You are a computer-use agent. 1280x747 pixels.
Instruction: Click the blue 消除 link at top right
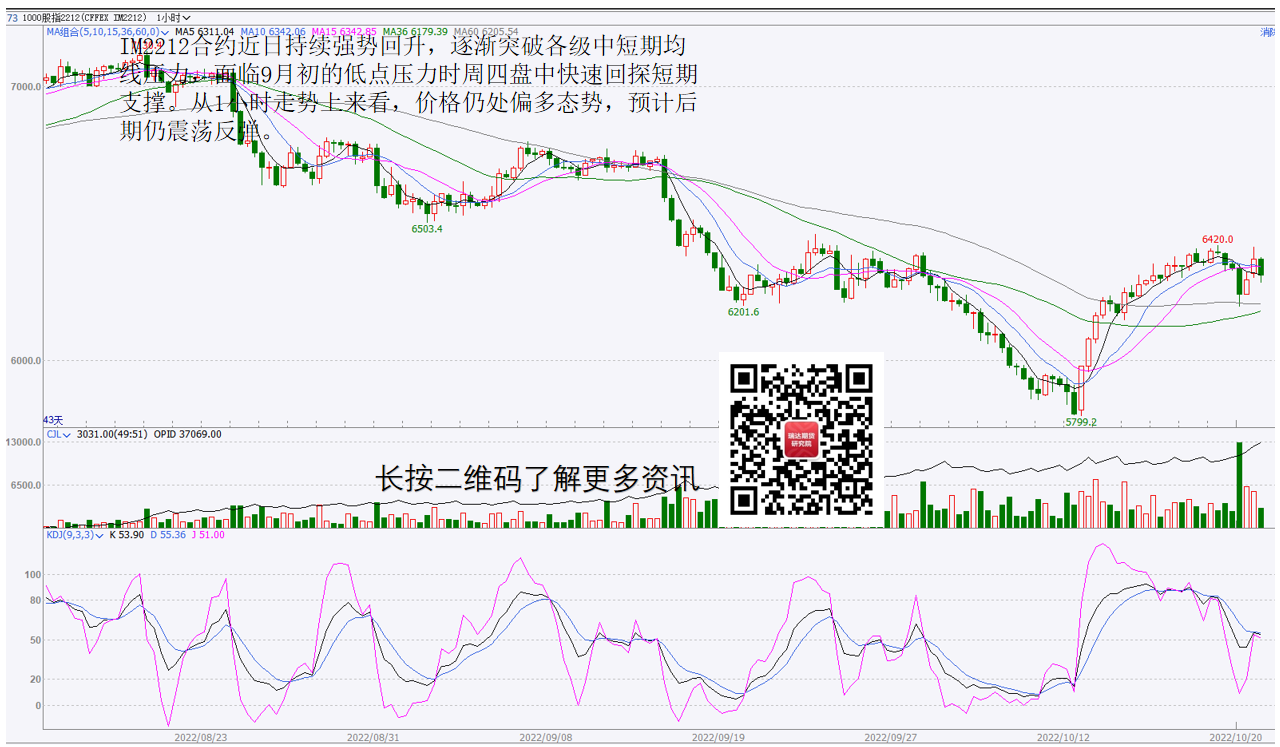coord(1266,32)
